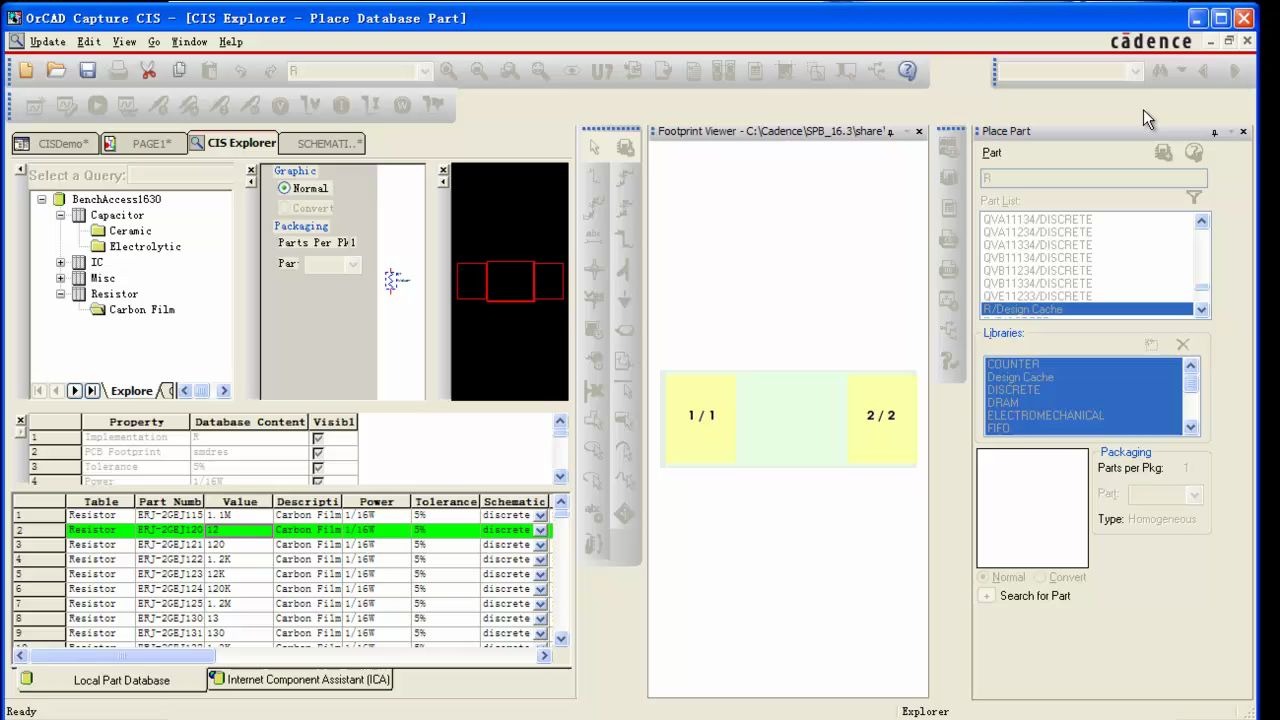Expand the IC tree node
Viewport: 1280px width, 720px height.
coord(61,263)
